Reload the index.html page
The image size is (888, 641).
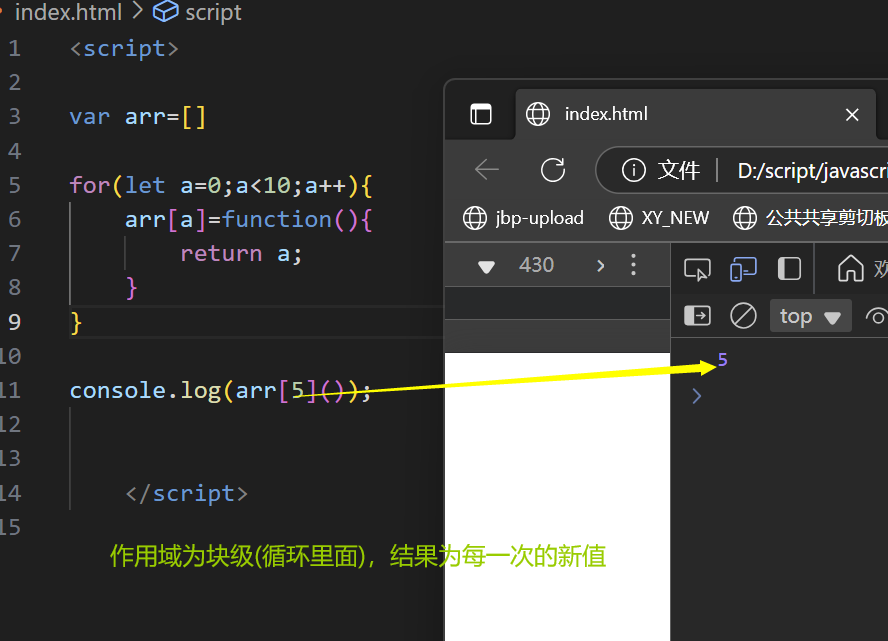[x=553, y=170]
